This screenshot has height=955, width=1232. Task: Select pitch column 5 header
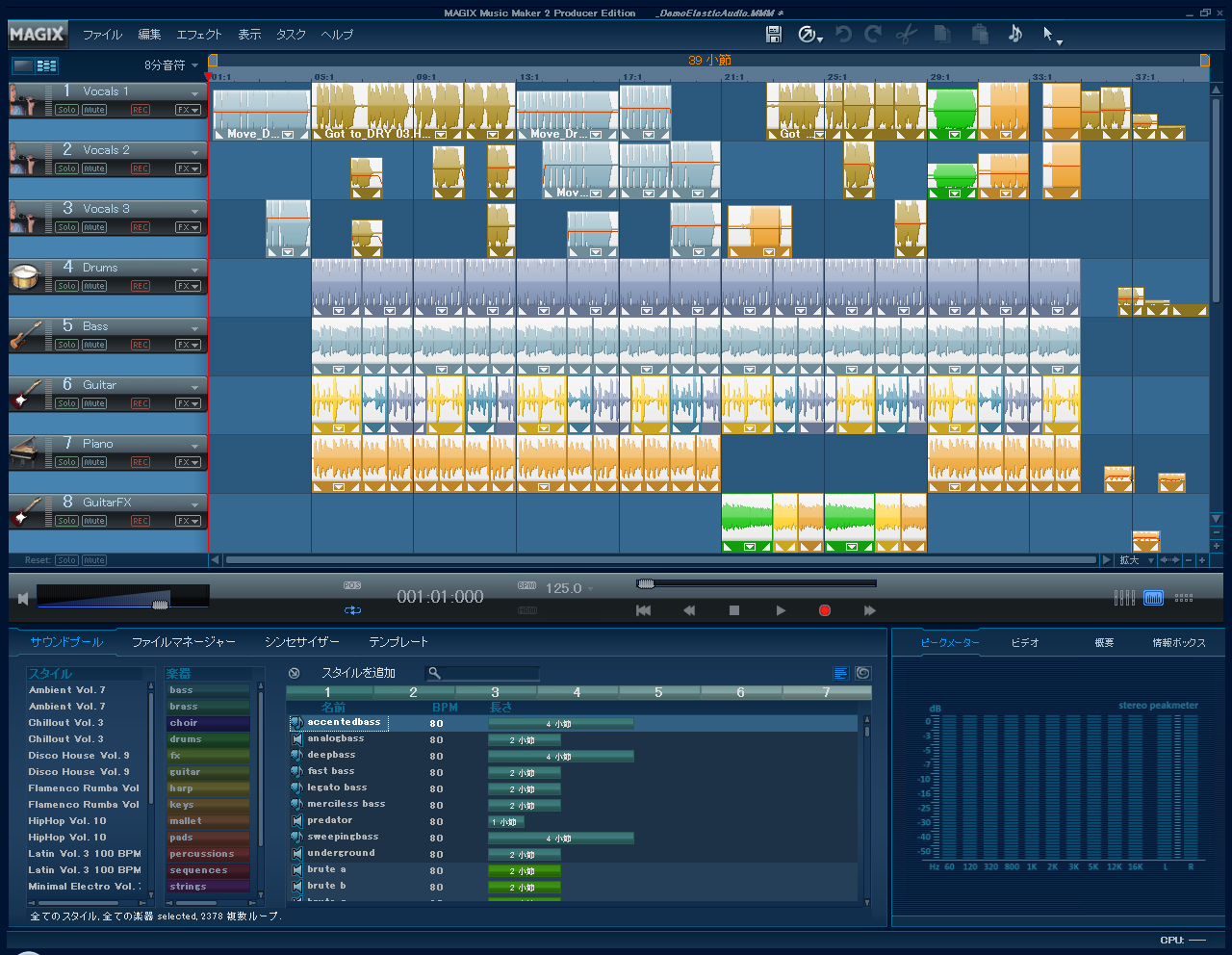(659, 692)
